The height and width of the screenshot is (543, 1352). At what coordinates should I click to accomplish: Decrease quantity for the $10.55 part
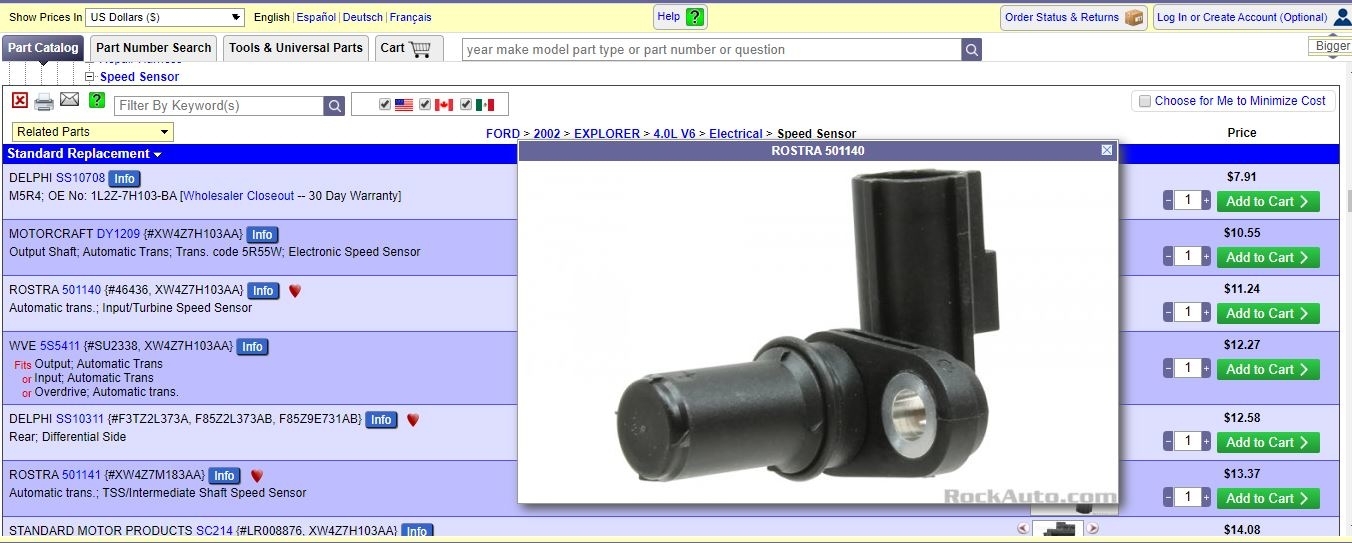coord(1168,256)
